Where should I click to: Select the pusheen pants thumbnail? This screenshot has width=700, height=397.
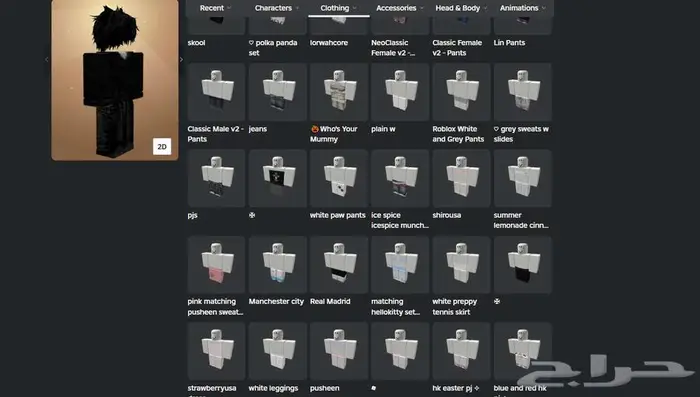click(x=339, y=351)
